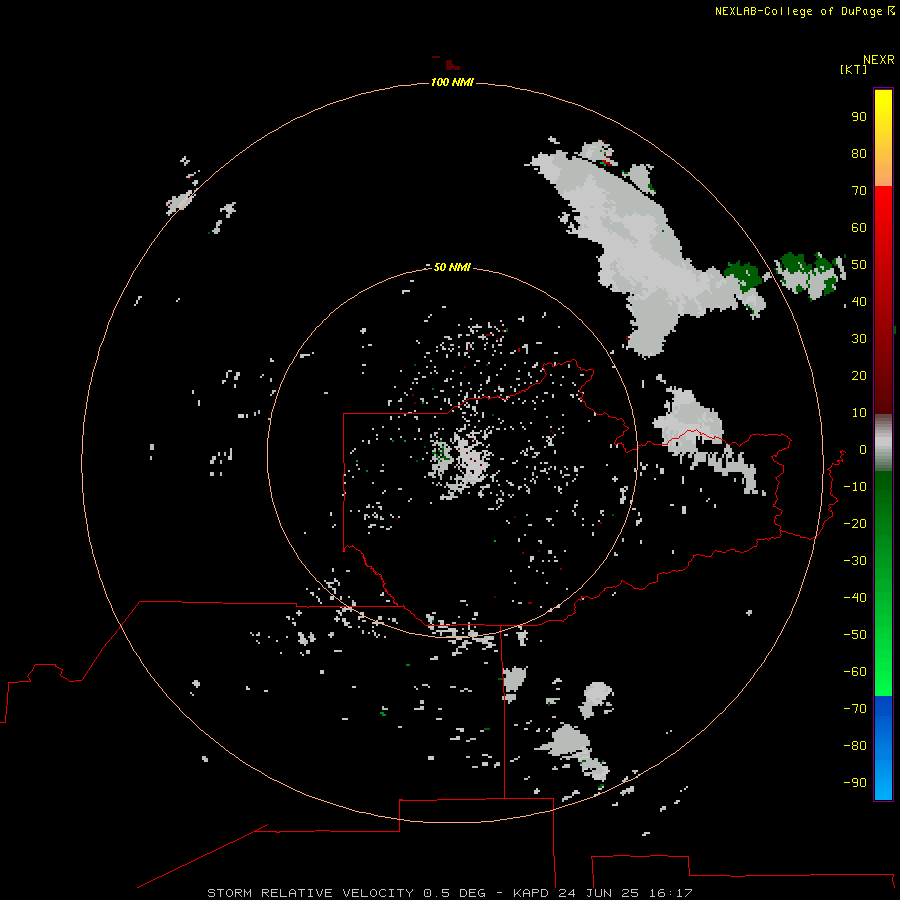Click the -30 value on velocity scale
This screenshot has height=900, width=900.
click(855, 561)
